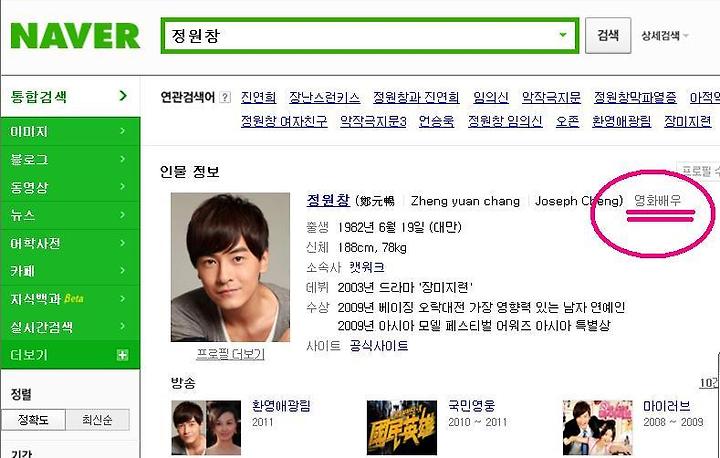This screenshot has width=720, height=458.
Task: Select the 이미지 sidebar category
Action: (70, 131)
